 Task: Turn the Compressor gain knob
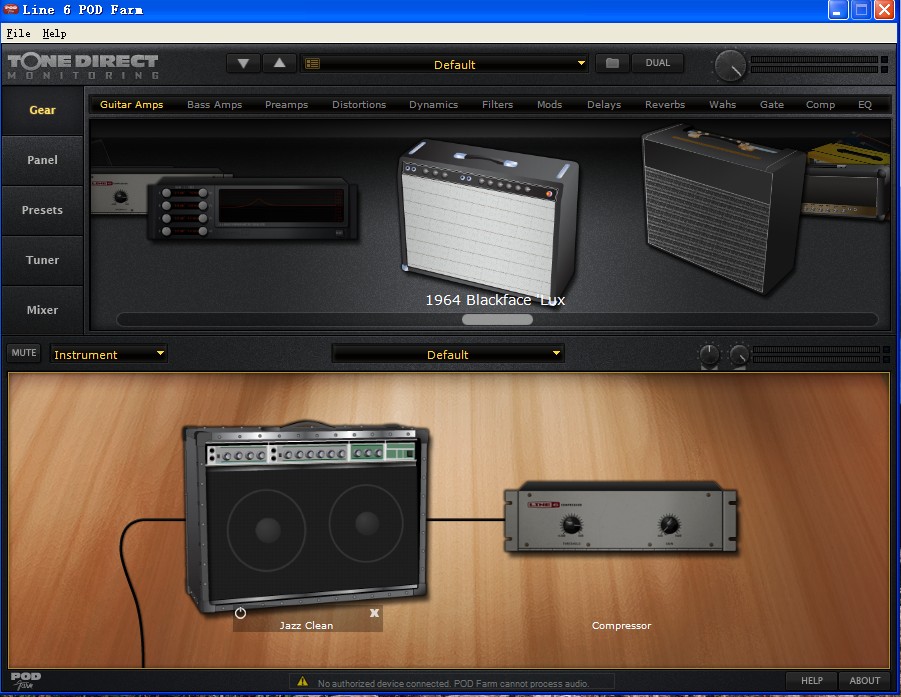pyautogui.click(x=669, y=524)
